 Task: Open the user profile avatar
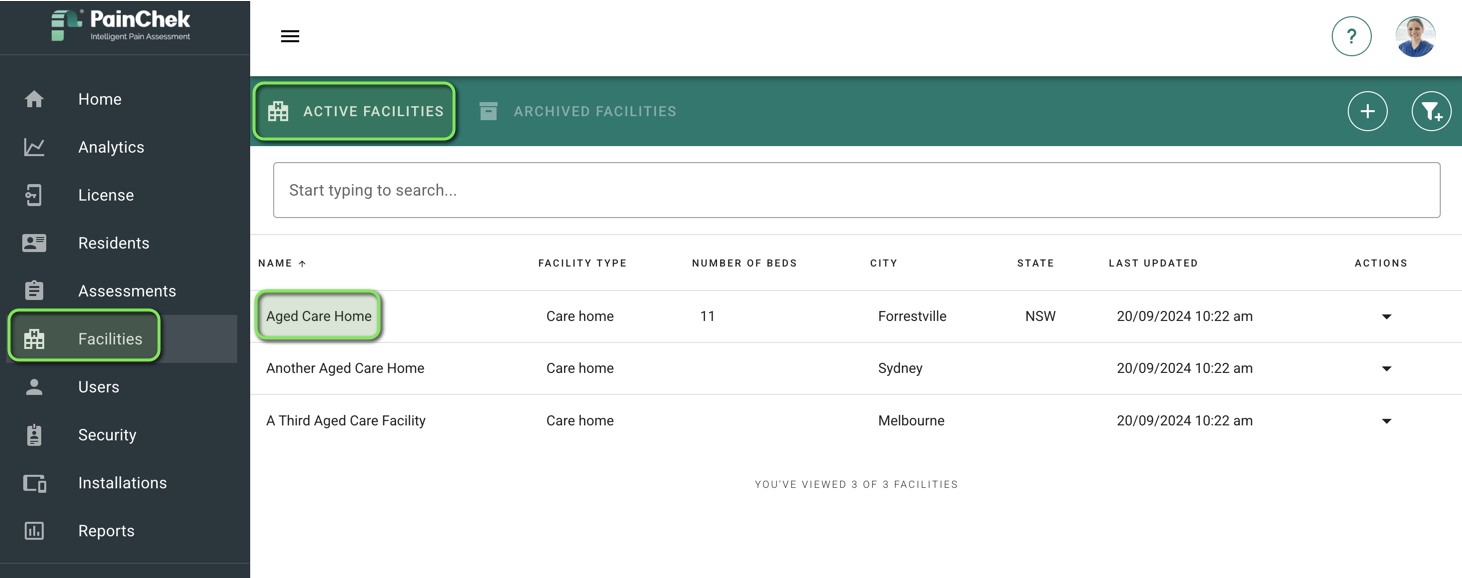(1415, 37)
